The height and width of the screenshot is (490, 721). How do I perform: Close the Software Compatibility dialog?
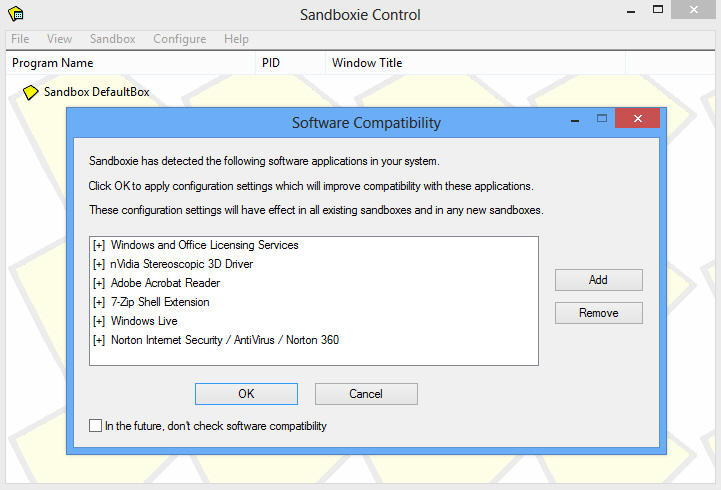point(637,119)
